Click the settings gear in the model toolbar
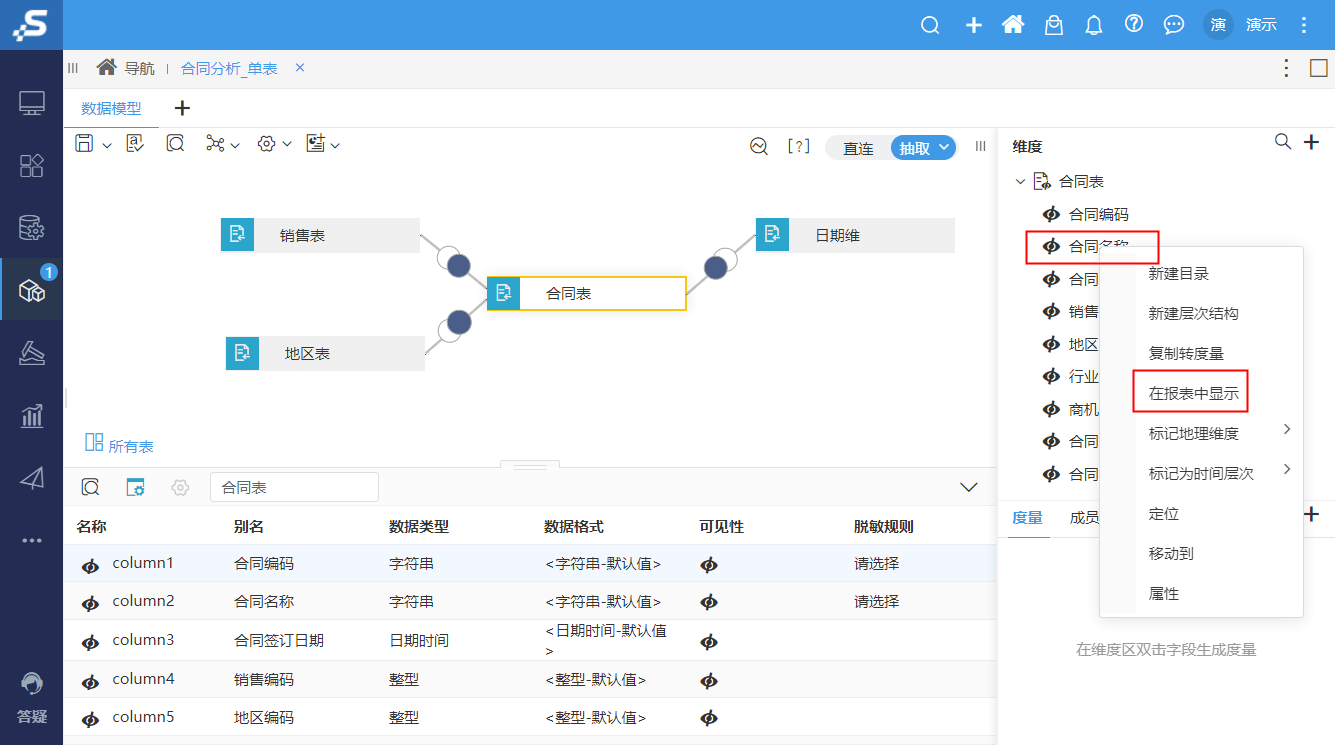 (x=266, y=143)
